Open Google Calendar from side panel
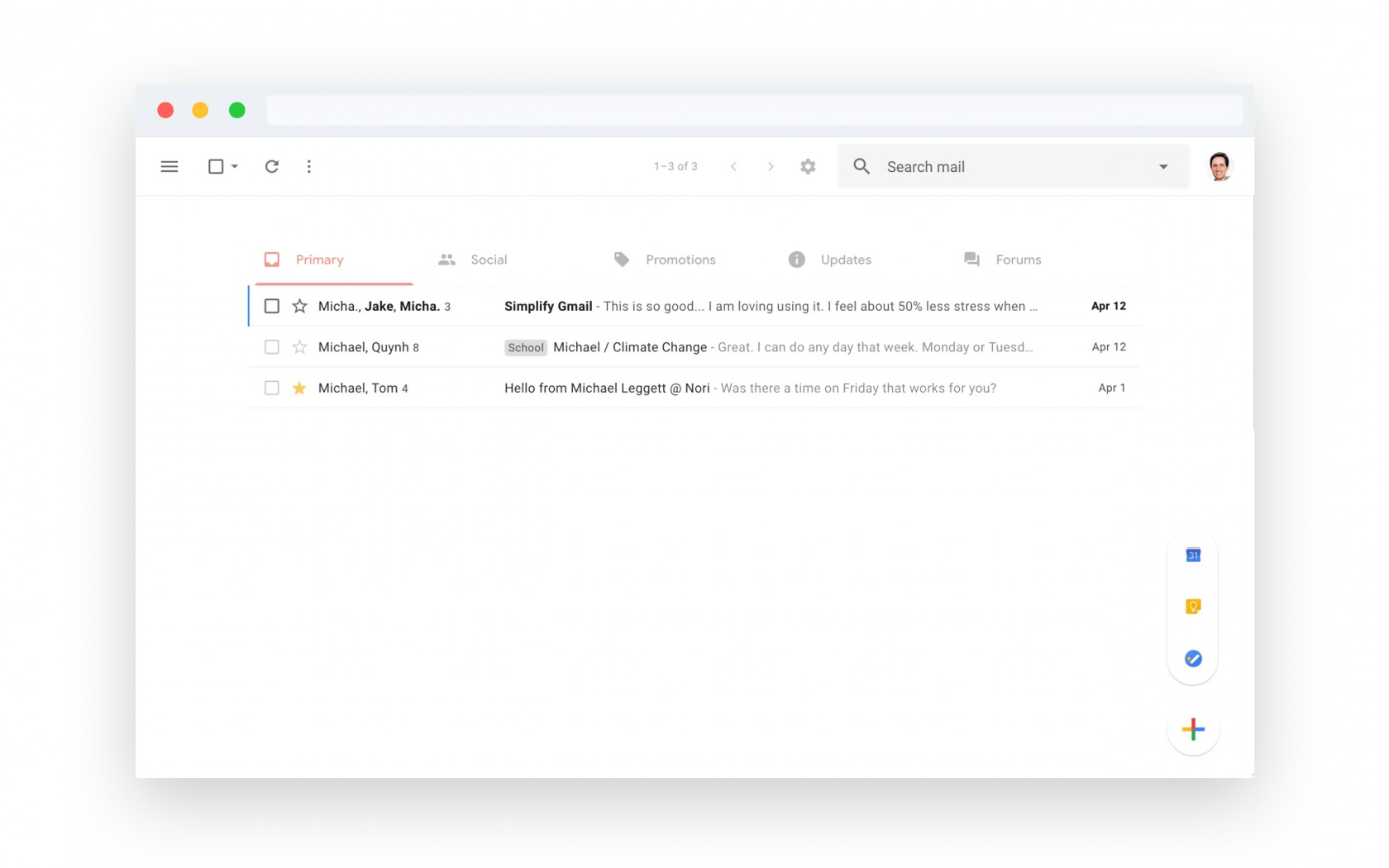This screenshot has width=1389, height=868. [x=1192, y=555]
